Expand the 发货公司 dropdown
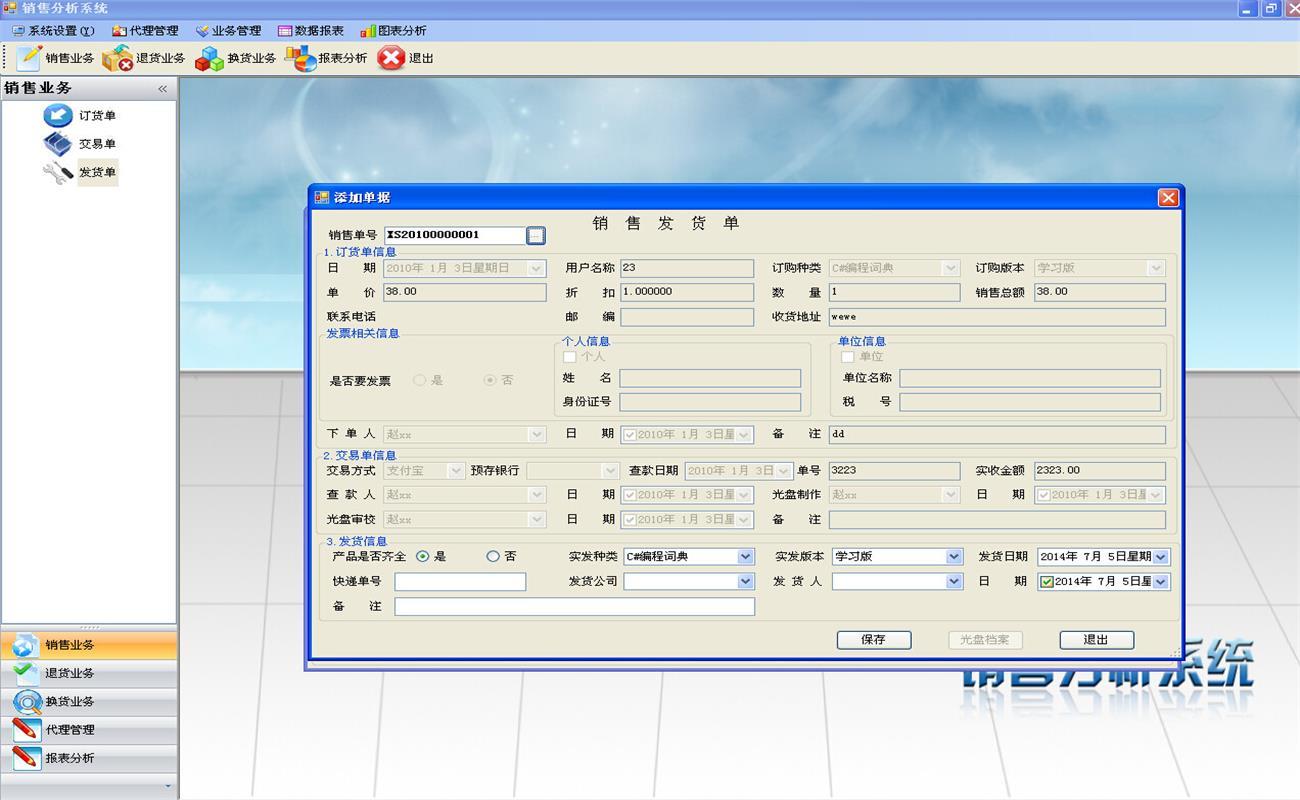This screenshot has height=800, width=1300. pyautogui.click(x=745, y=581)
